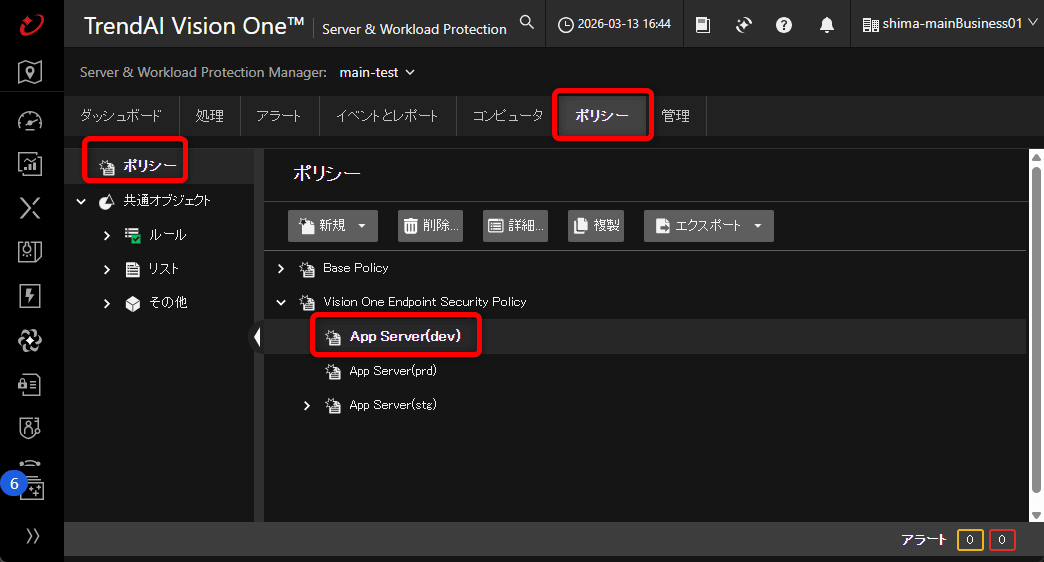Click the 複製 button

596,226
